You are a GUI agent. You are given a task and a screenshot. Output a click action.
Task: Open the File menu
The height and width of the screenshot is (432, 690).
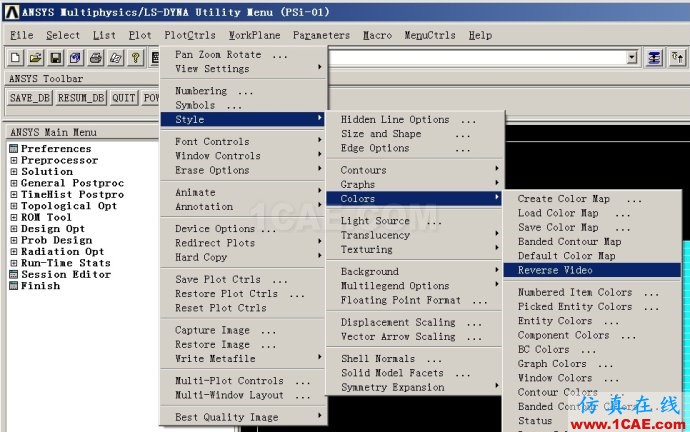[x=22, y=35]
